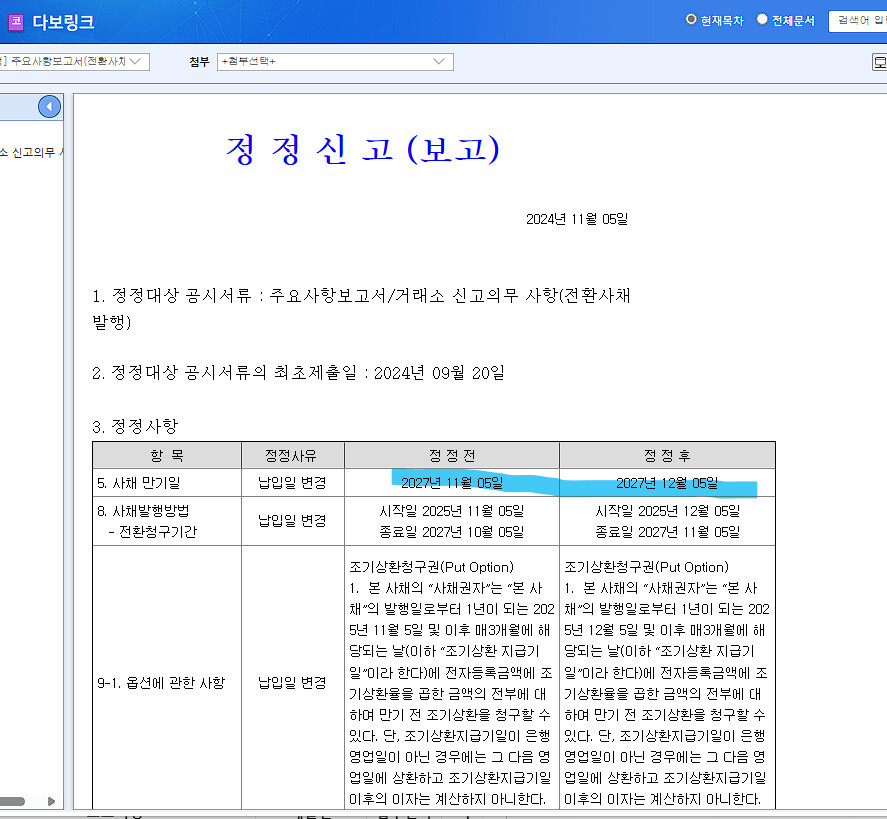Click the highlighted 2027년 12월 05일 date cell
This screenshot has height=819, width=887.
point(666,483)
